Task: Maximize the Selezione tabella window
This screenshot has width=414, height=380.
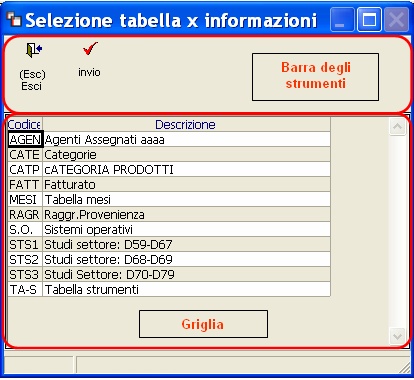Action: pyautogui.click(x=369, y=20)
